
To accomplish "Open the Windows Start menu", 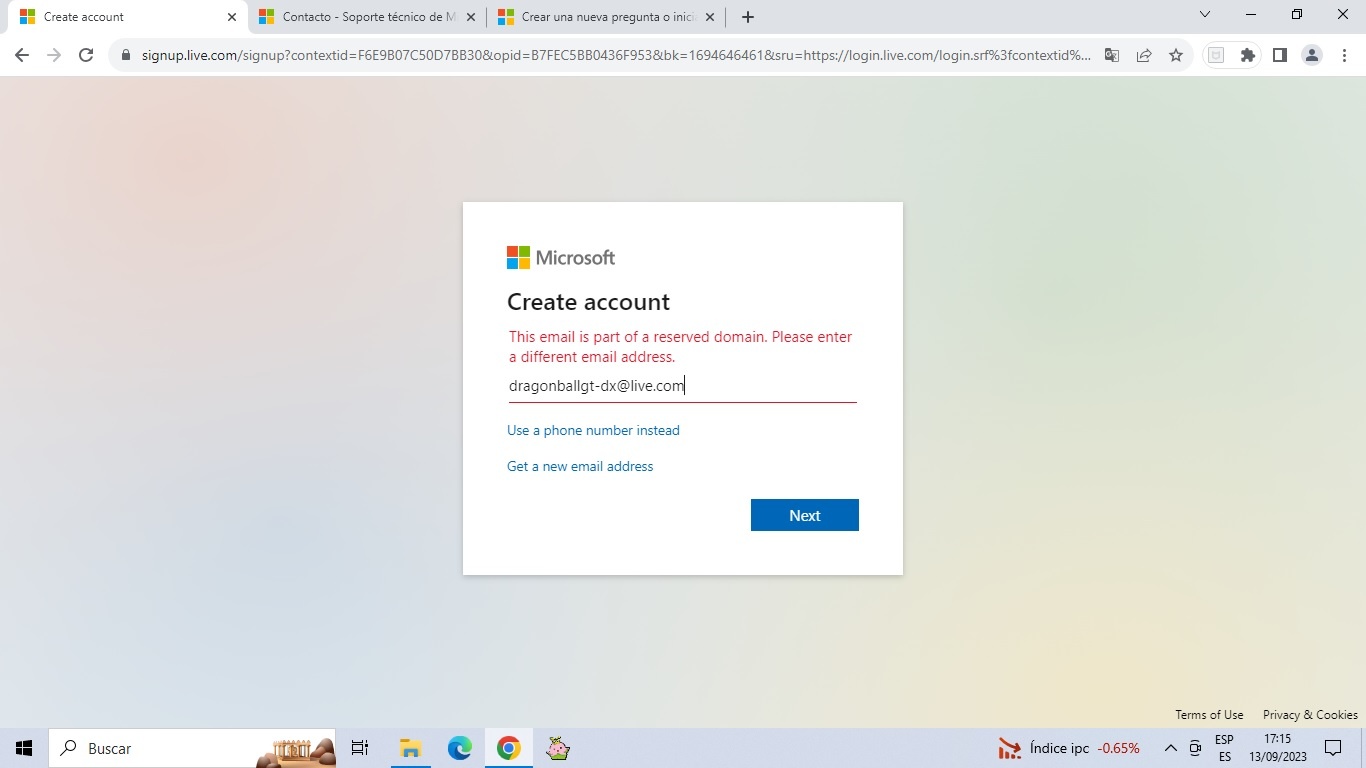I will (x=24, y=748).
